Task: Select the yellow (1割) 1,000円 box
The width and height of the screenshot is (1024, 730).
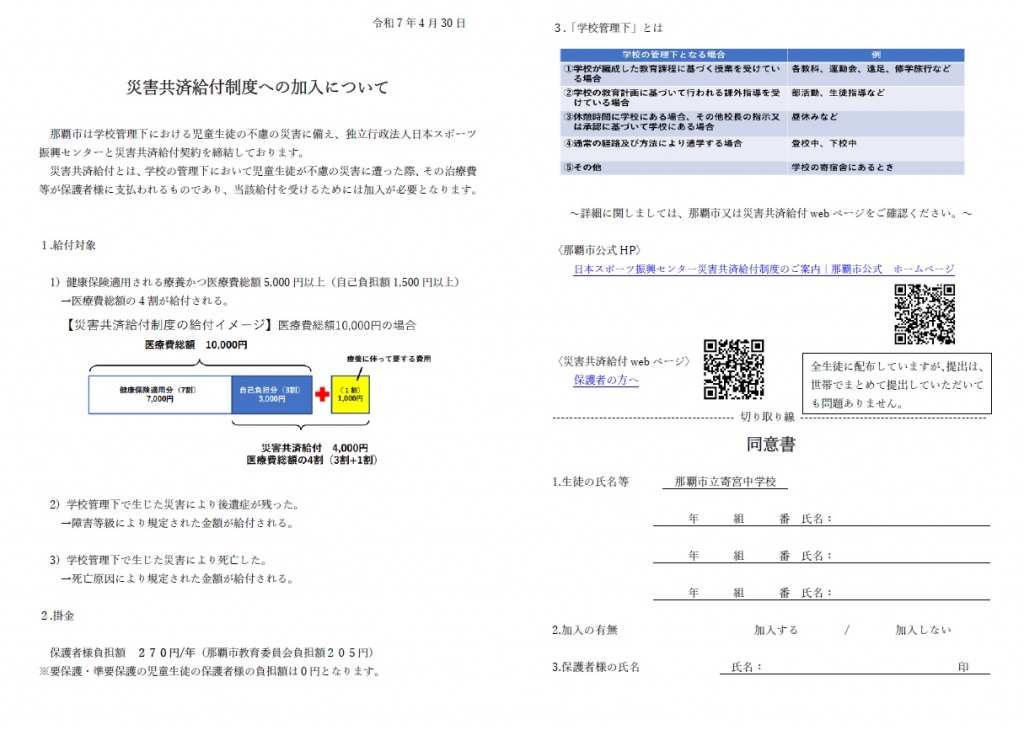Action: (x=350, y=394)
